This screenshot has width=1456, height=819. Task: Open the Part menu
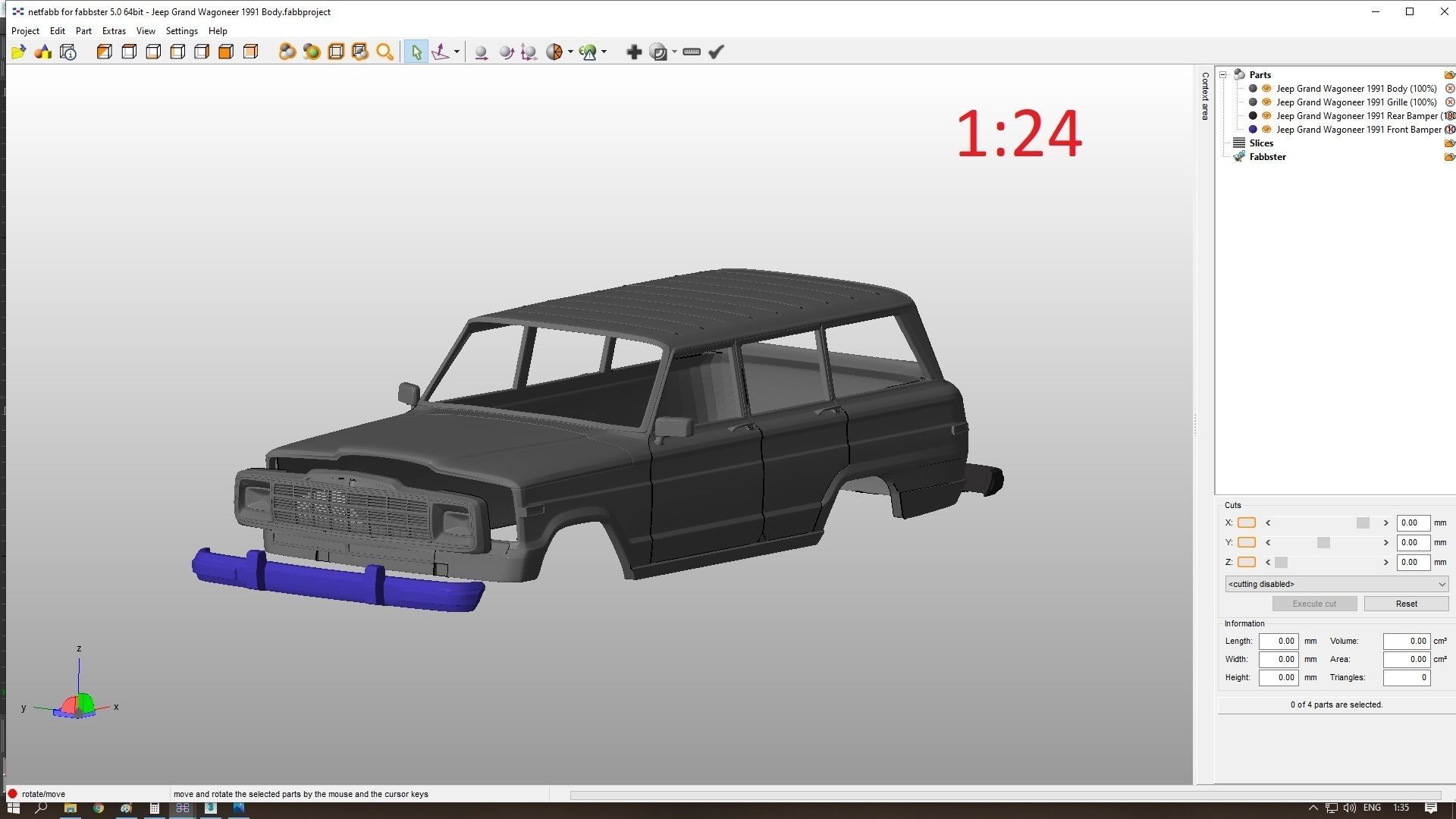click(83, 31)
